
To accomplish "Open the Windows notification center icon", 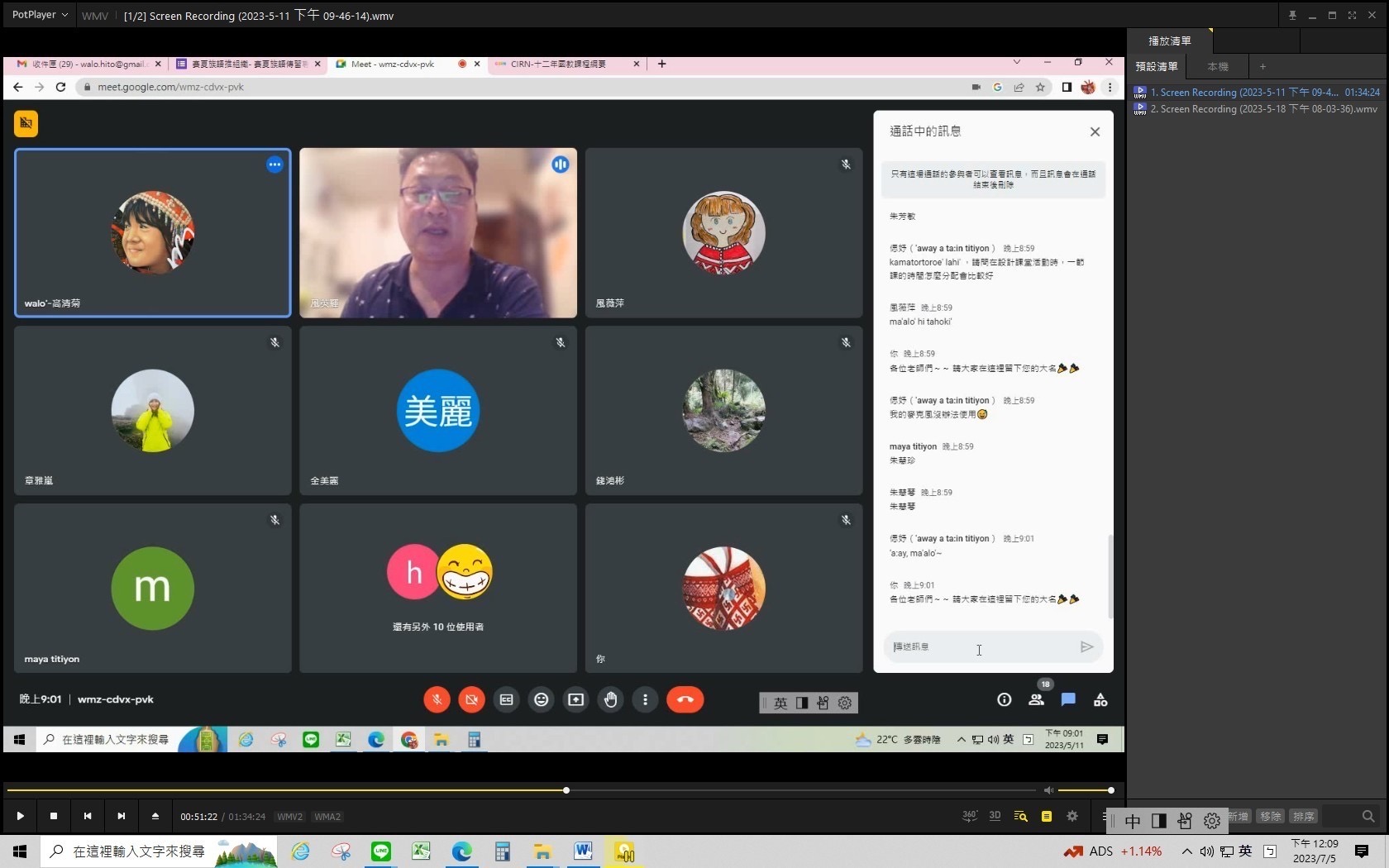I will click(x=1362, y=851).
